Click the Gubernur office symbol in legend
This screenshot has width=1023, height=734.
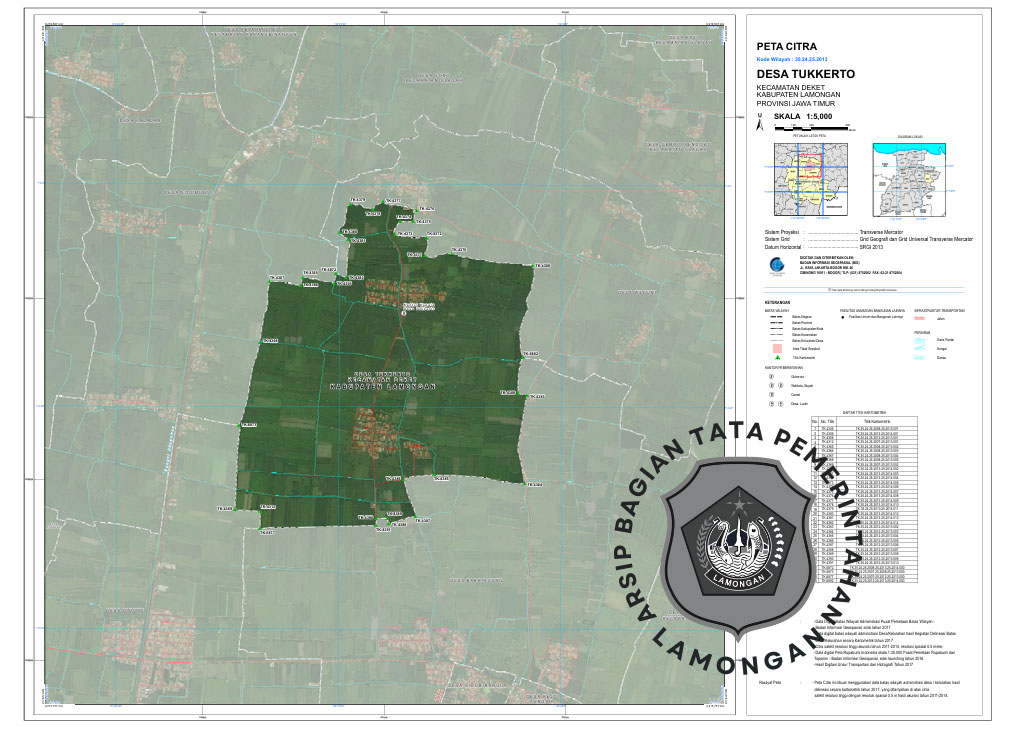point(771,377)
